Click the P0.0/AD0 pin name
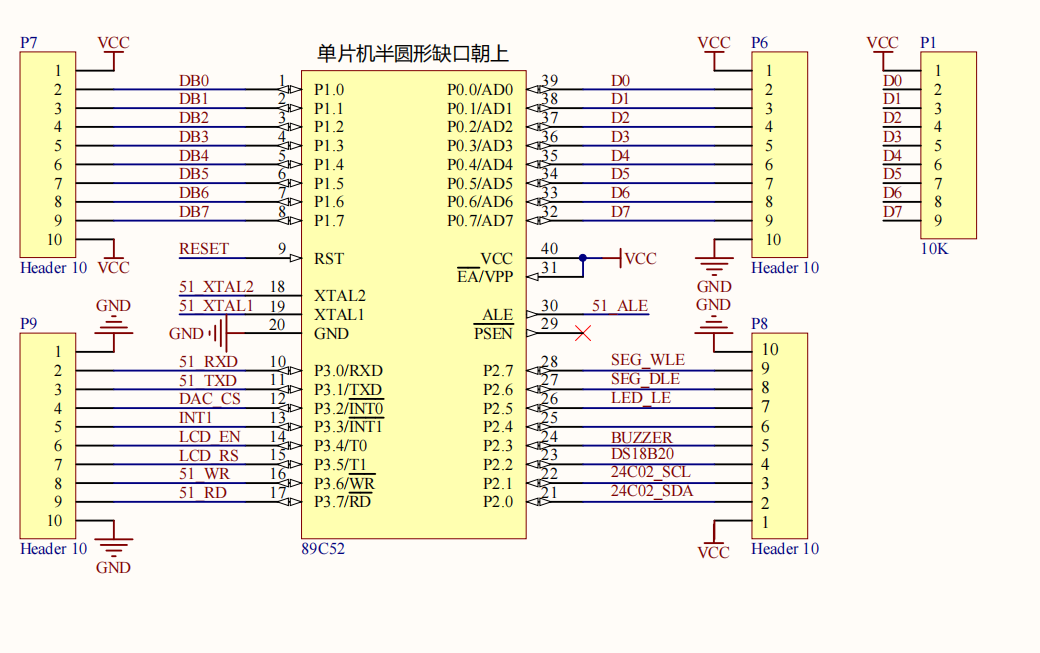1040x653 pixels. pyautogui.click(x=480, y=89)
